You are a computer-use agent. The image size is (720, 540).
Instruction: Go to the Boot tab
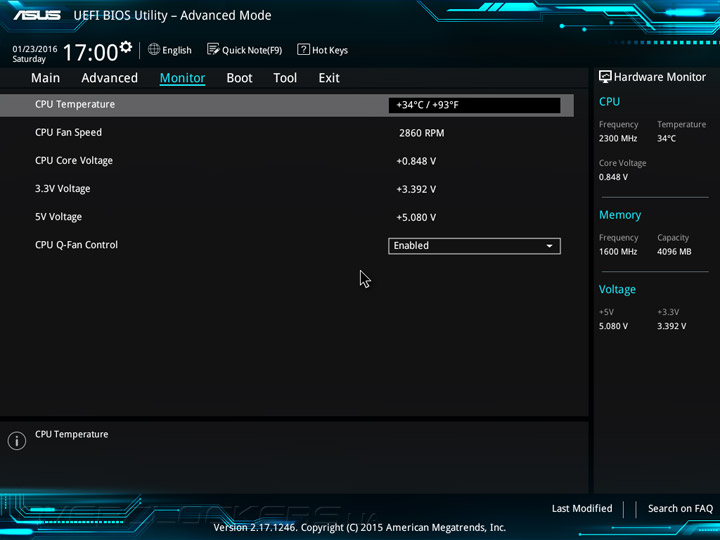point(239,78)
